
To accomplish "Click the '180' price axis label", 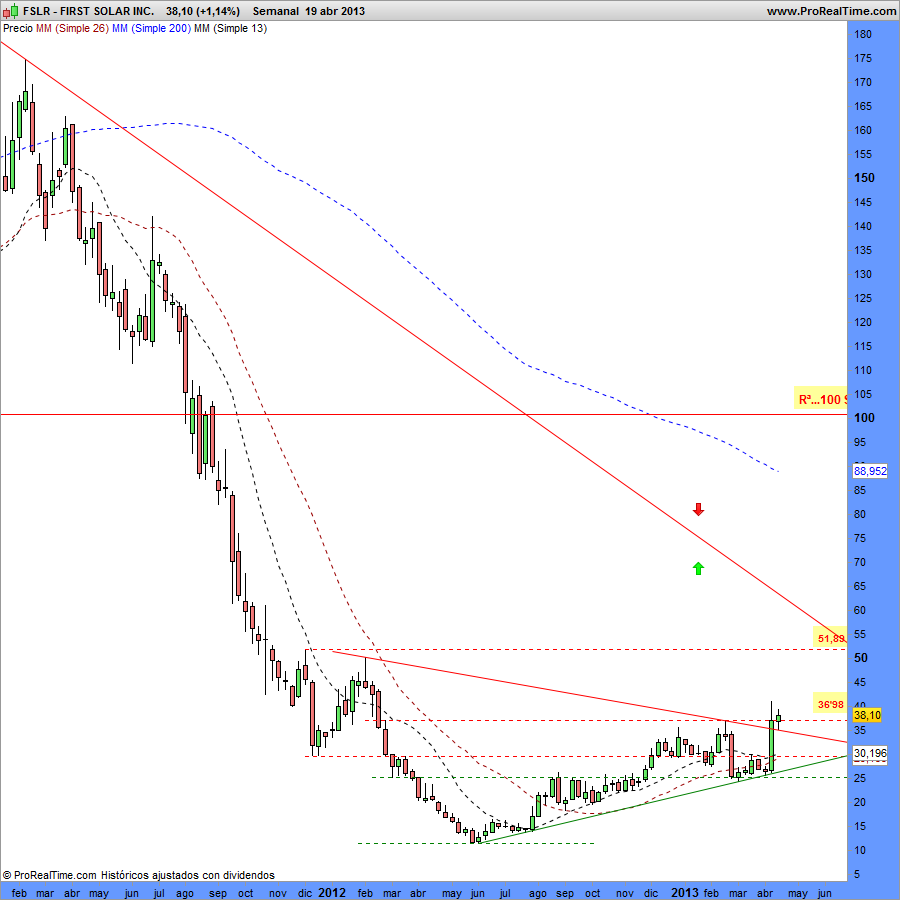I will pos(862,34).
